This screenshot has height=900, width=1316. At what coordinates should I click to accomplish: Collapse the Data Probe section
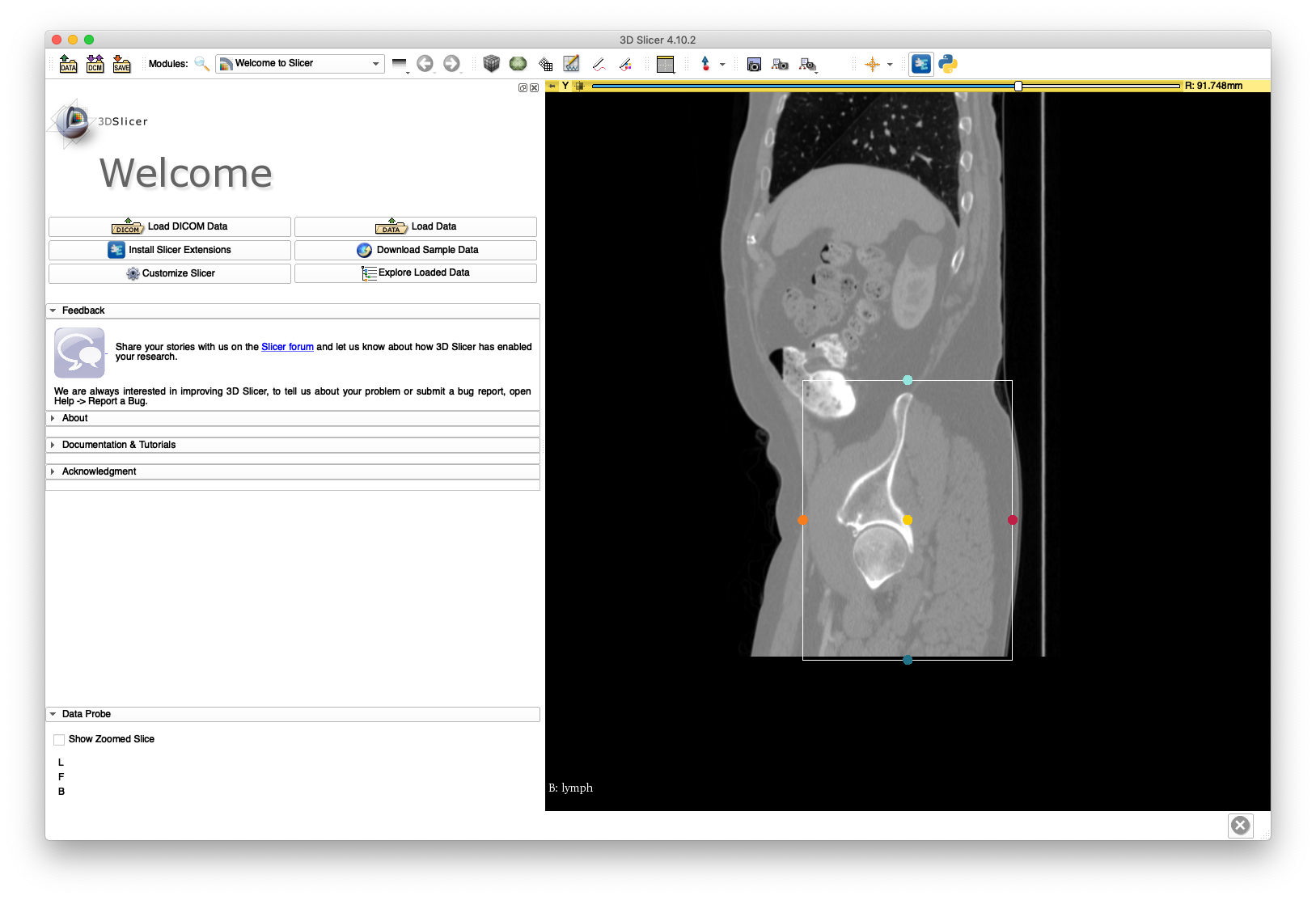click(293, 714)
